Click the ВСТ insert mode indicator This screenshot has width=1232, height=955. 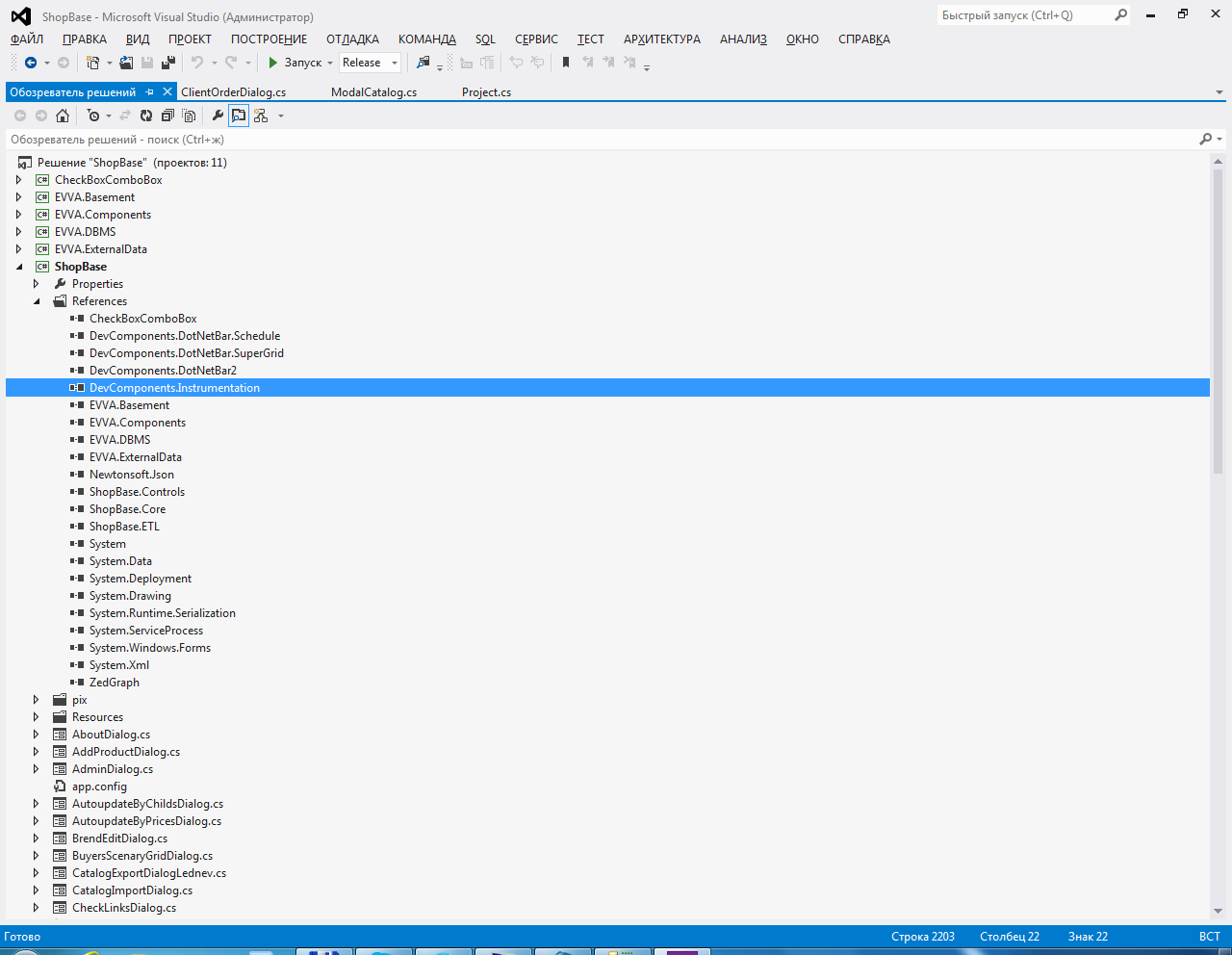(x=1210, y=937)
